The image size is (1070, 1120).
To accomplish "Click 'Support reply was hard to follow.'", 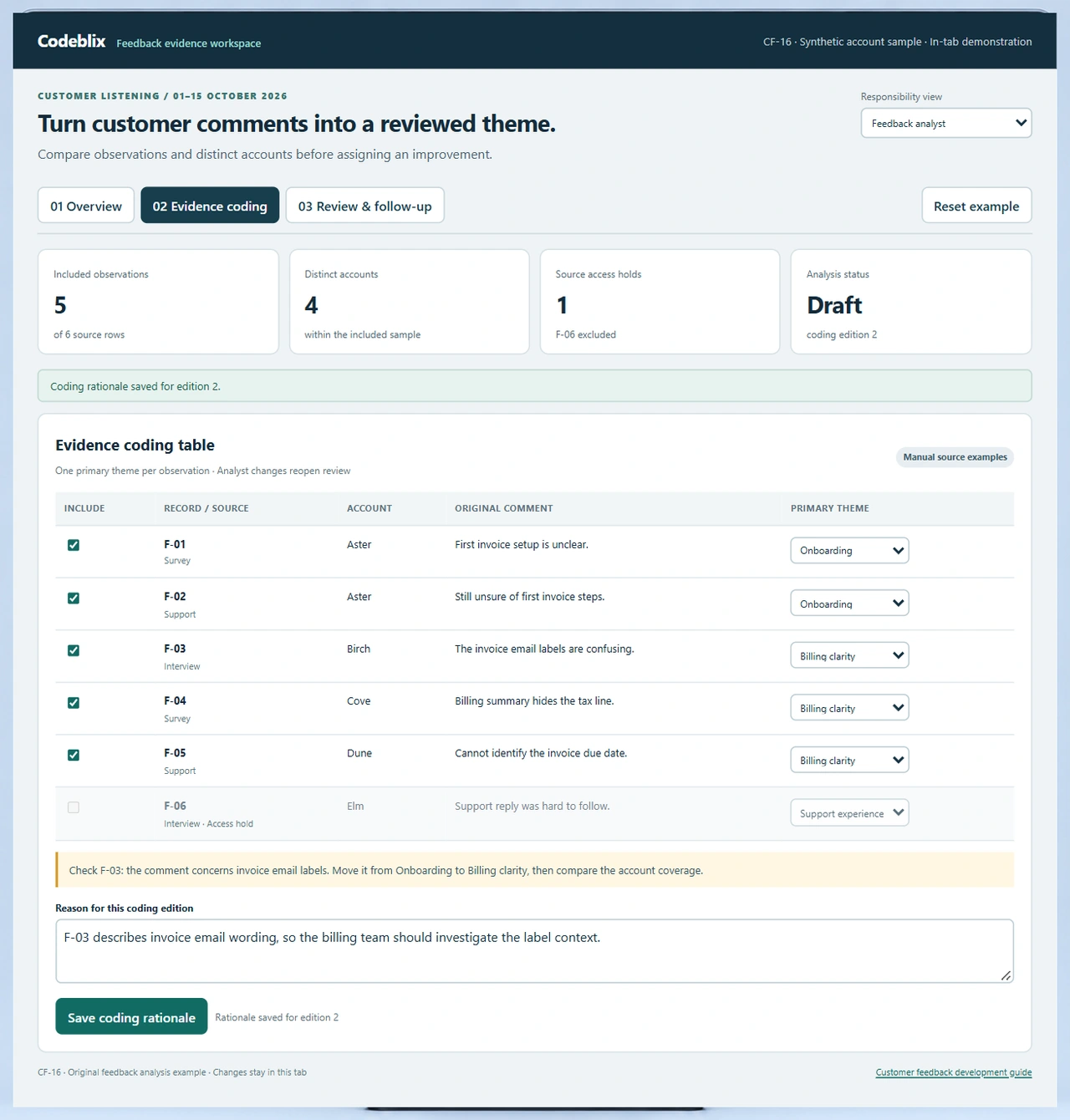I will pyautogui.click(x=532, y=807).
